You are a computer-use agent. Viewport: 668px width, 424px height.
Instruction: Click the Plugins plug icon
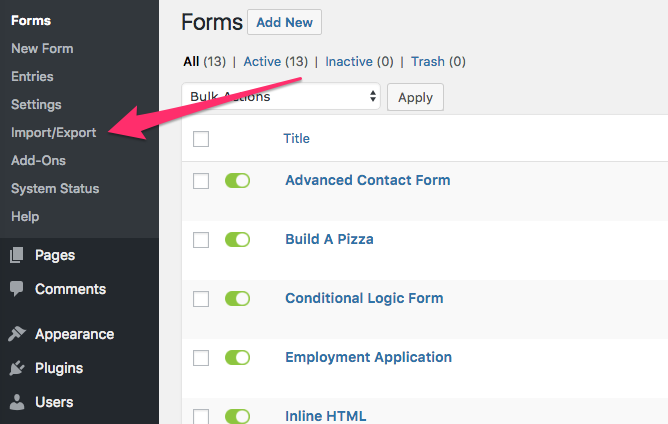(x=17, y=368)
